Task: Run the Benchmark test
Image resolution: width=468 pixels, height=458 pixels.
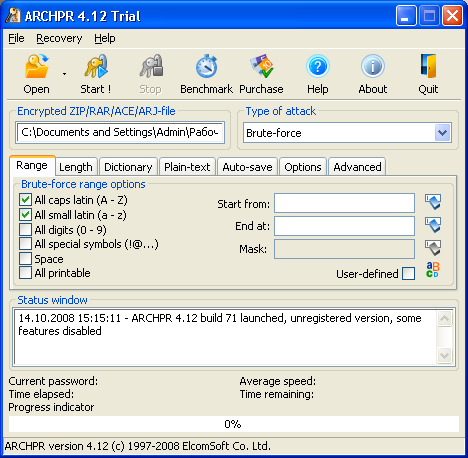Action: (206, 74)
